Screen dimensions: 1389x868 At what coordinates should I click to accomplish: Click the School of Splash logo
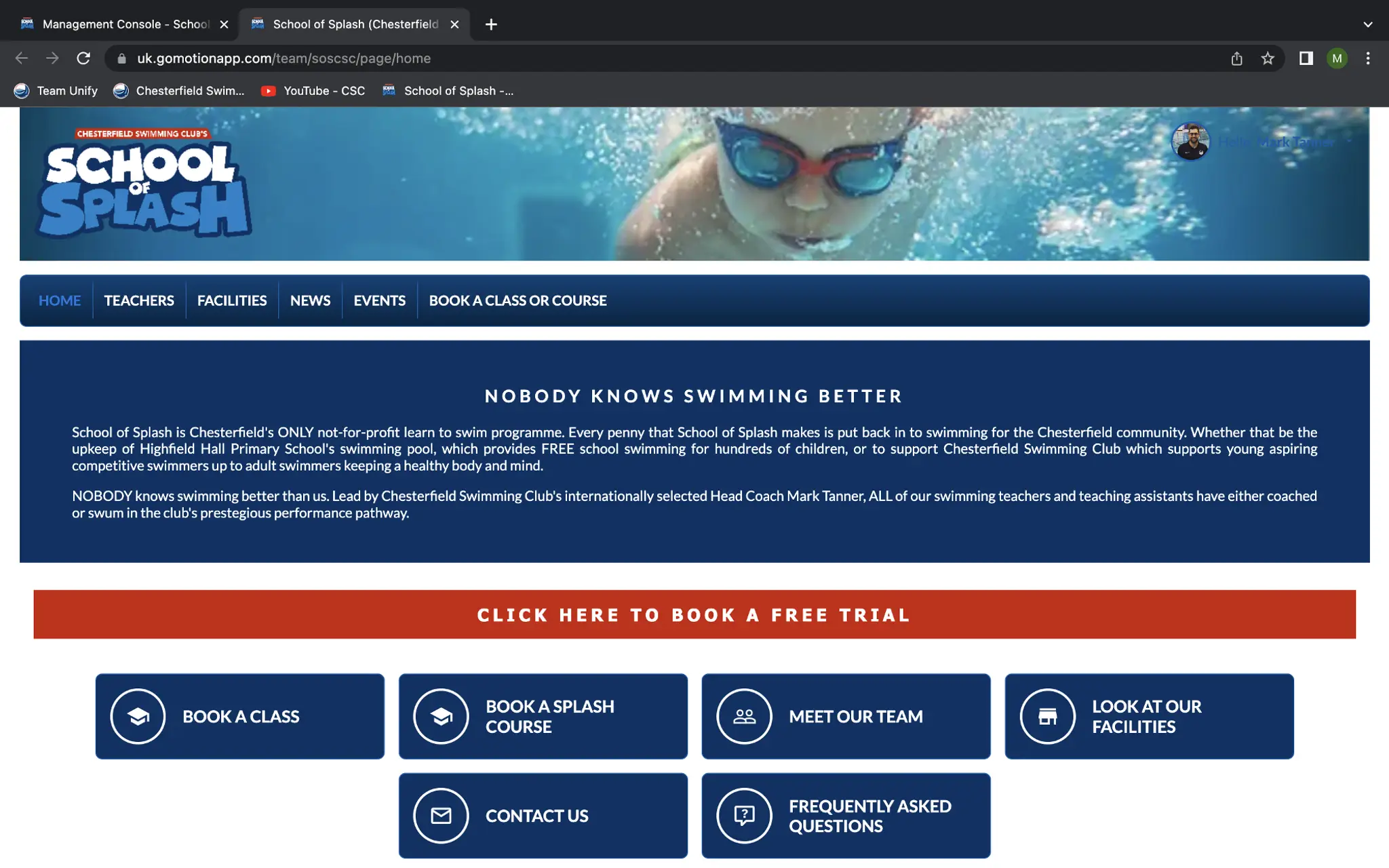coord(144,183)
